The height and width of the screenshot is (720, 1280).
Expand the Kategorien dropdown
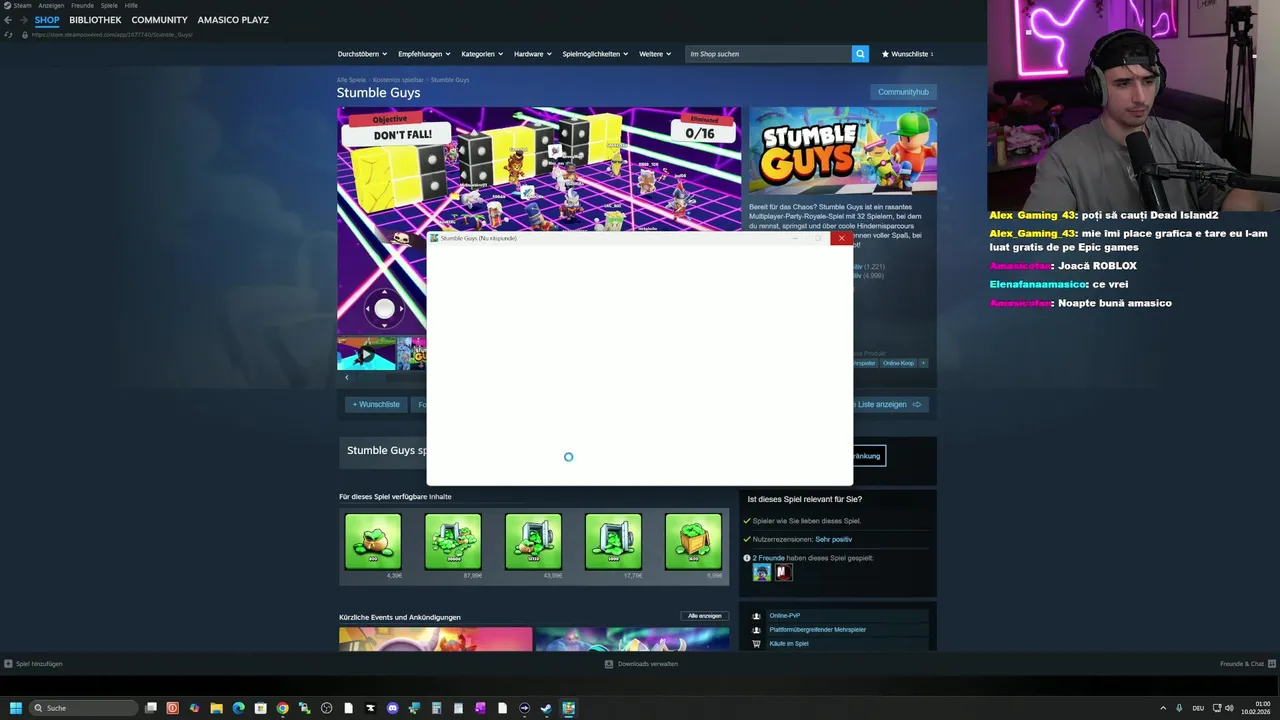coord(482,54)
